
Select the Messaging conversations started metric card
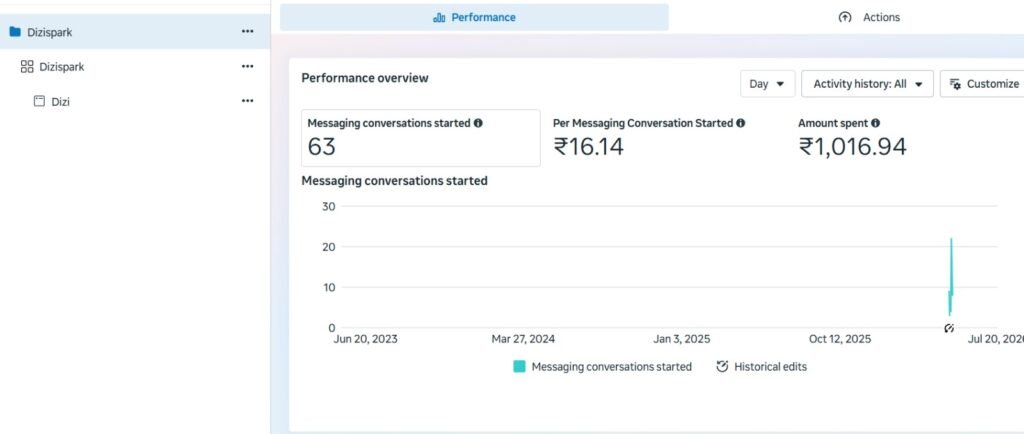pyautogui.click(x=421, y=138)
